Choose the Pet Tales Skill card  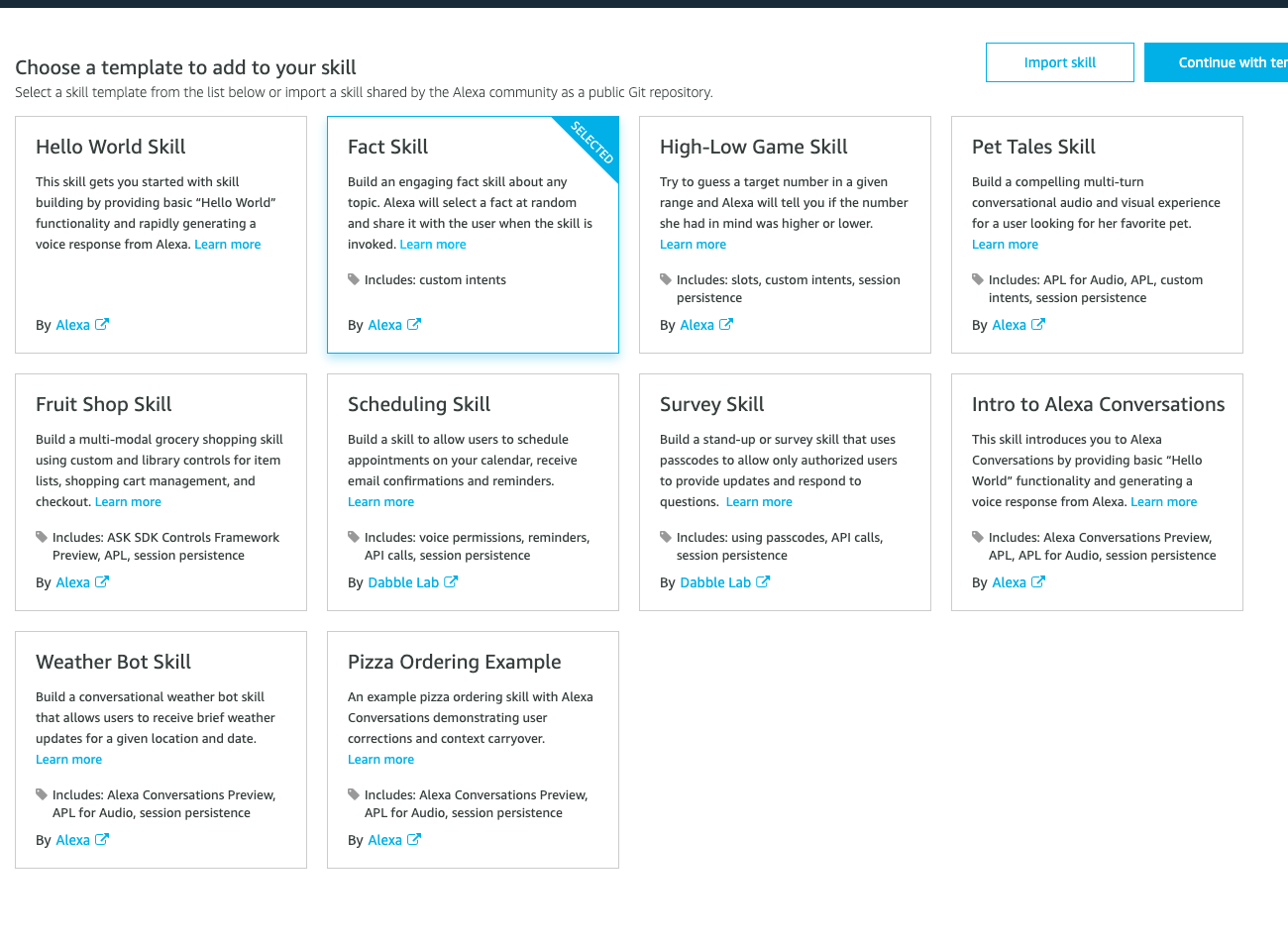tap(1097, 235)
